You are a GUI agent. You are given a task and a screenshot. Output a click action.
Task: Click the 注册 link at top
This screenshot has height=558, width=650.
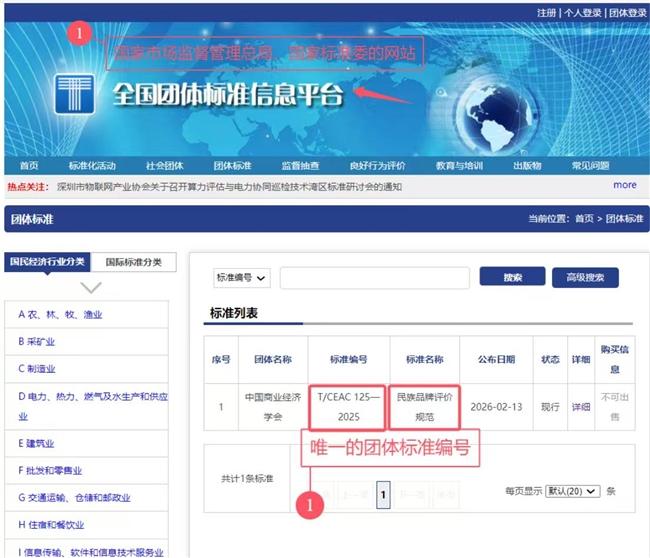point(546,13)
